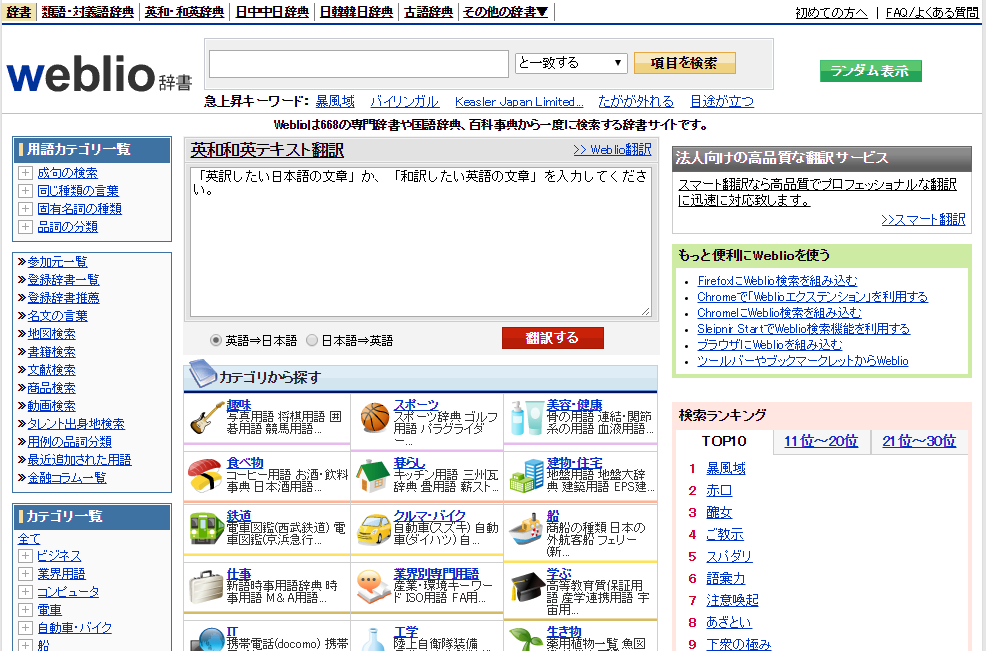
Task: Open FAQ/よくある質問 link
Action: coord(932,13)
